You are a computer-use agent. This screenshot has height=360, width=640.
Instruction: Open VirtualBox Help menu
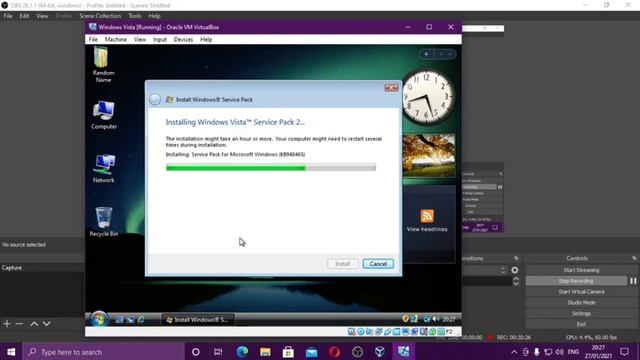point(206,40)
